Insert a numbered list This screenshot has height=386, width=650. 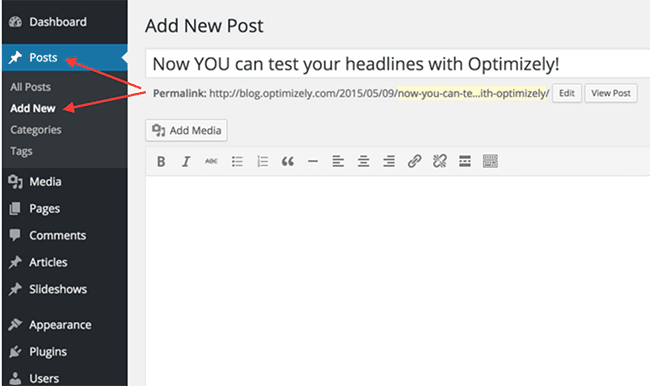coord(262,161)
